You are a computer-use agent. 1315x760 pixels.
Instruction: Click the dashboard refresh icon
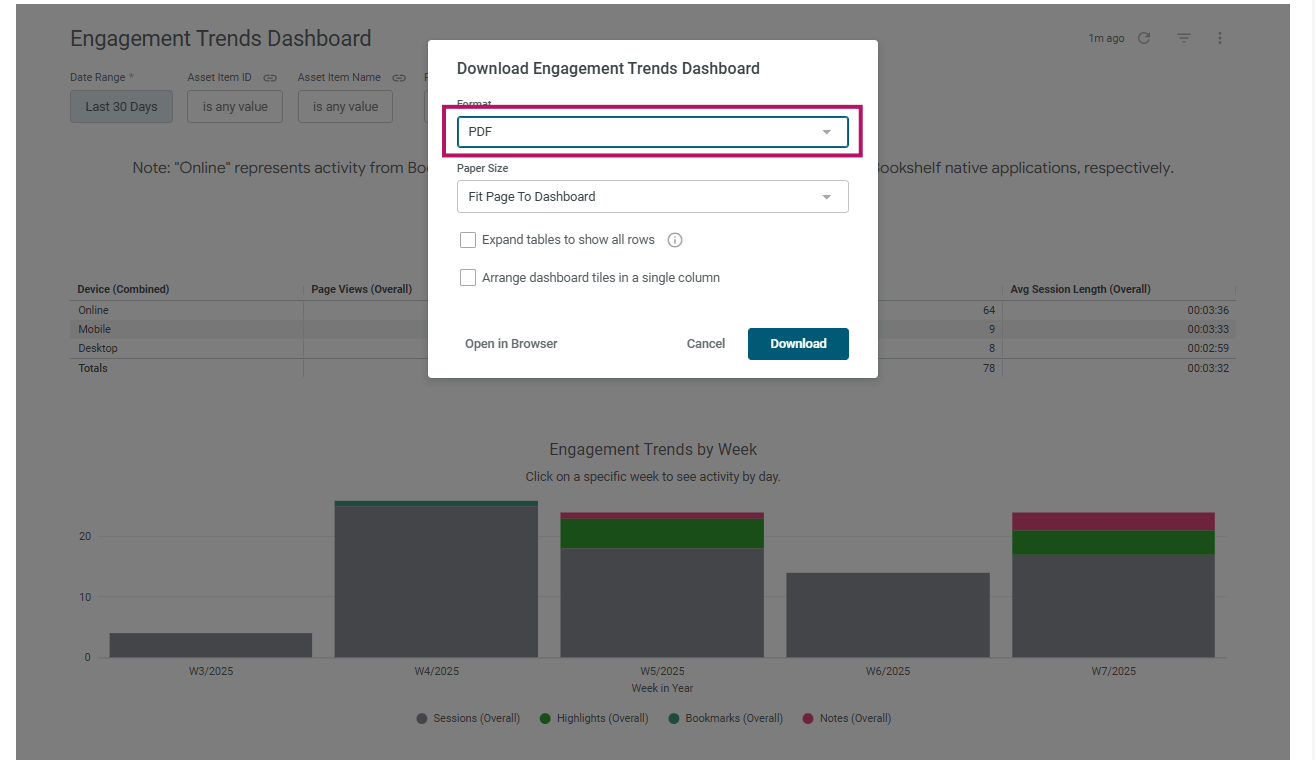point(1144,38)
